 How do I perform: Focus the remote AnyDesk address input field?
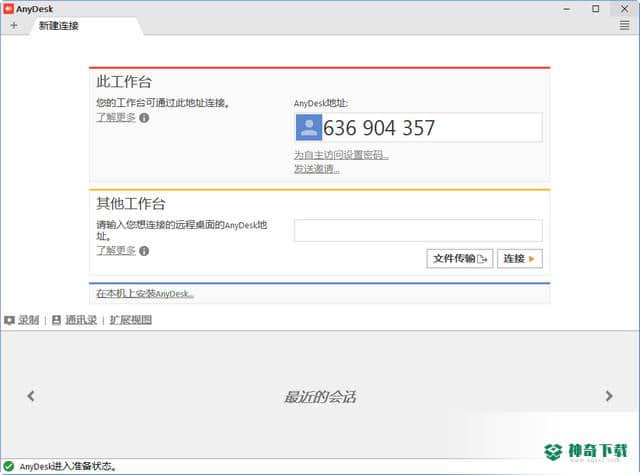coord(418,230)
